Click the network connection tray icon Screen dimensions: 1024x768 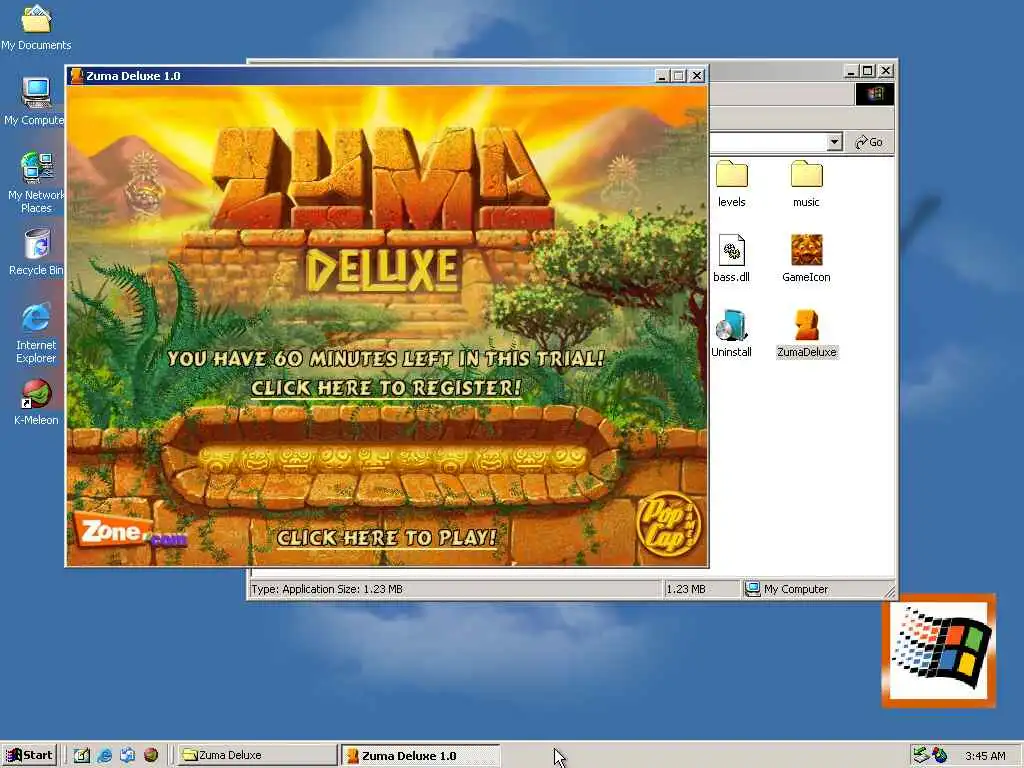tap(920, 755)
